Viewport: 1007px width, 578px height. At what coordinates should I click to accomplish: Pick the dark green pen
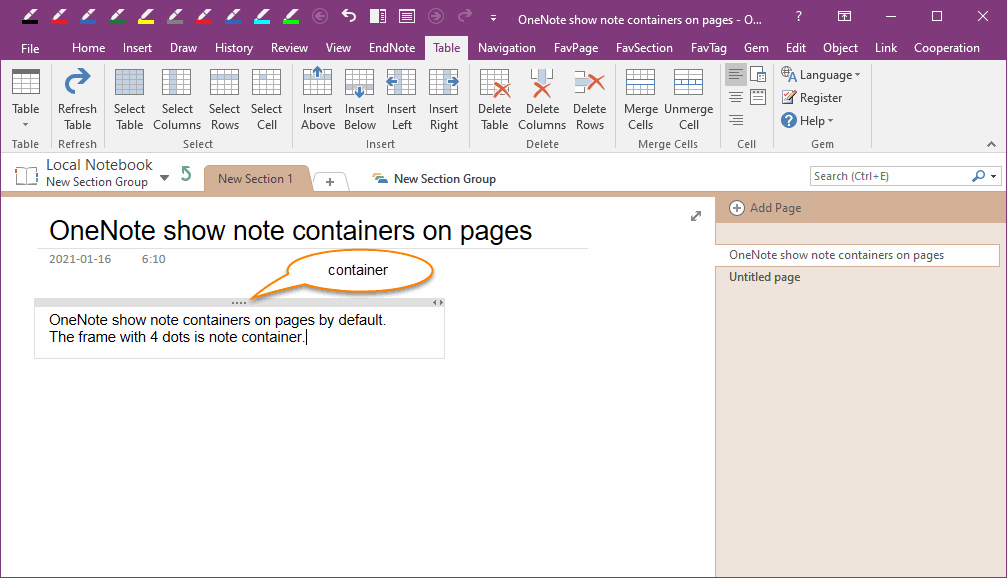(x=117, y=16)
